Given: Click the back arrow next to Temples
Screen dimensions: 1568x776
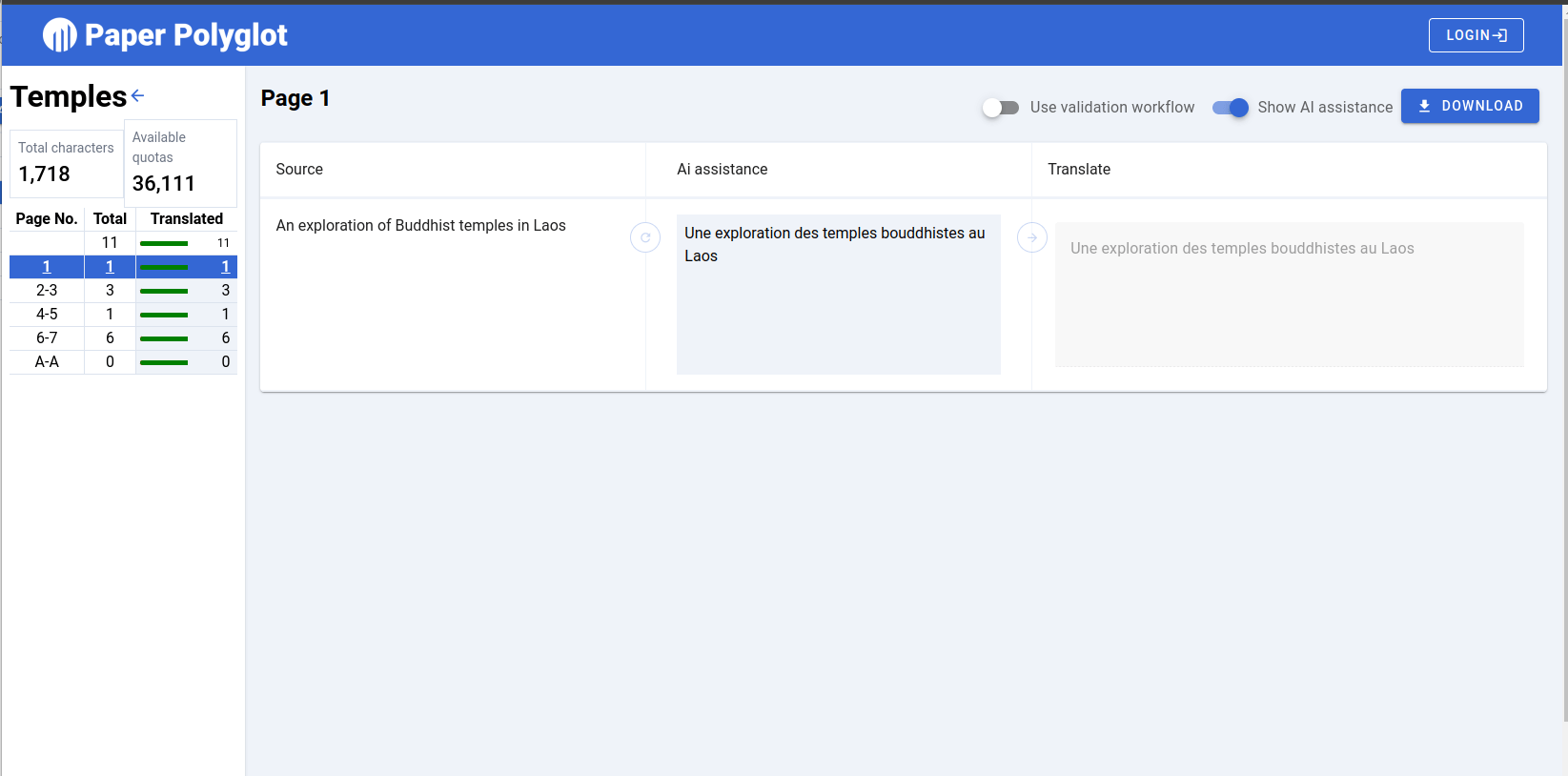Looking at the screenshot, I should [138, 95].
